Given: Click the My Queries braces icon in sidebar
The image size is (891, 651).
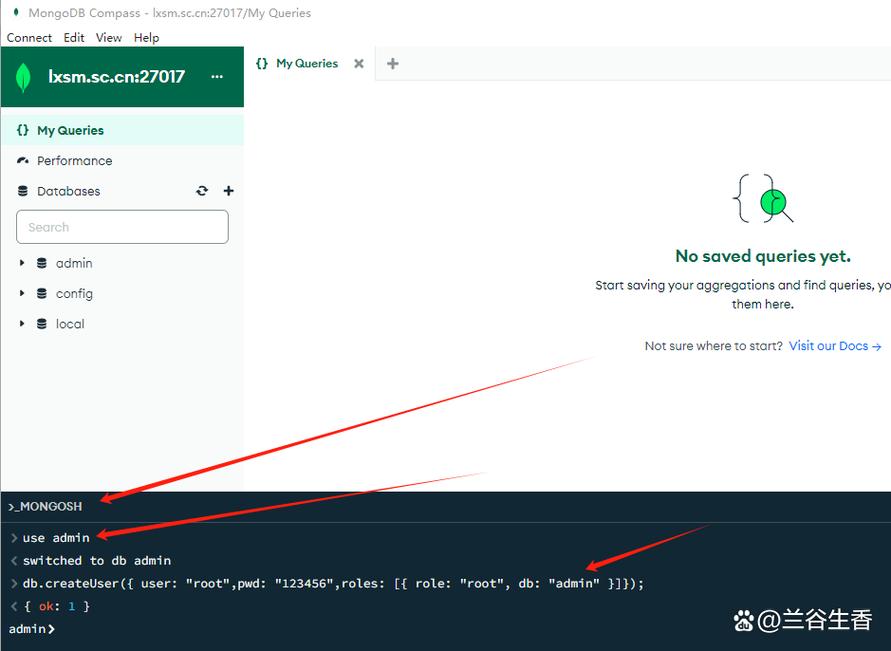Looking at the screenshot, I should 23,130.
